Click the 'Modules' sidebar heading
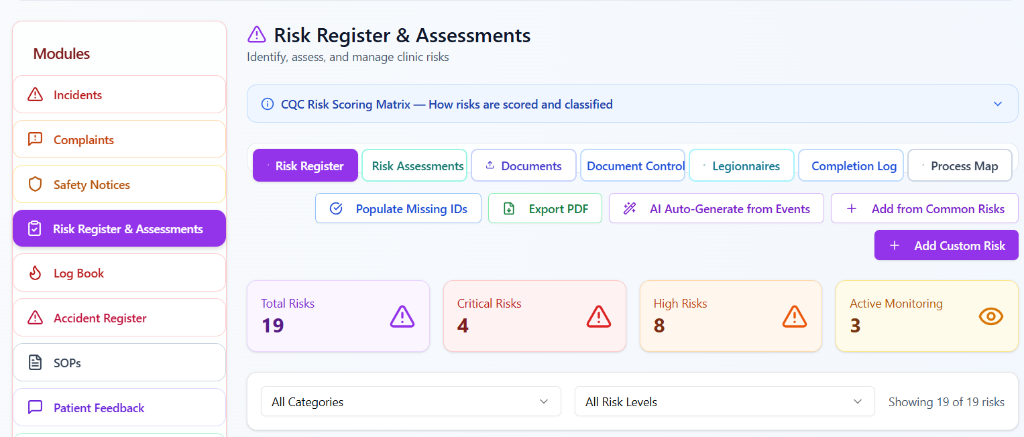This screenshot has height=437, width=1024. 61,54
